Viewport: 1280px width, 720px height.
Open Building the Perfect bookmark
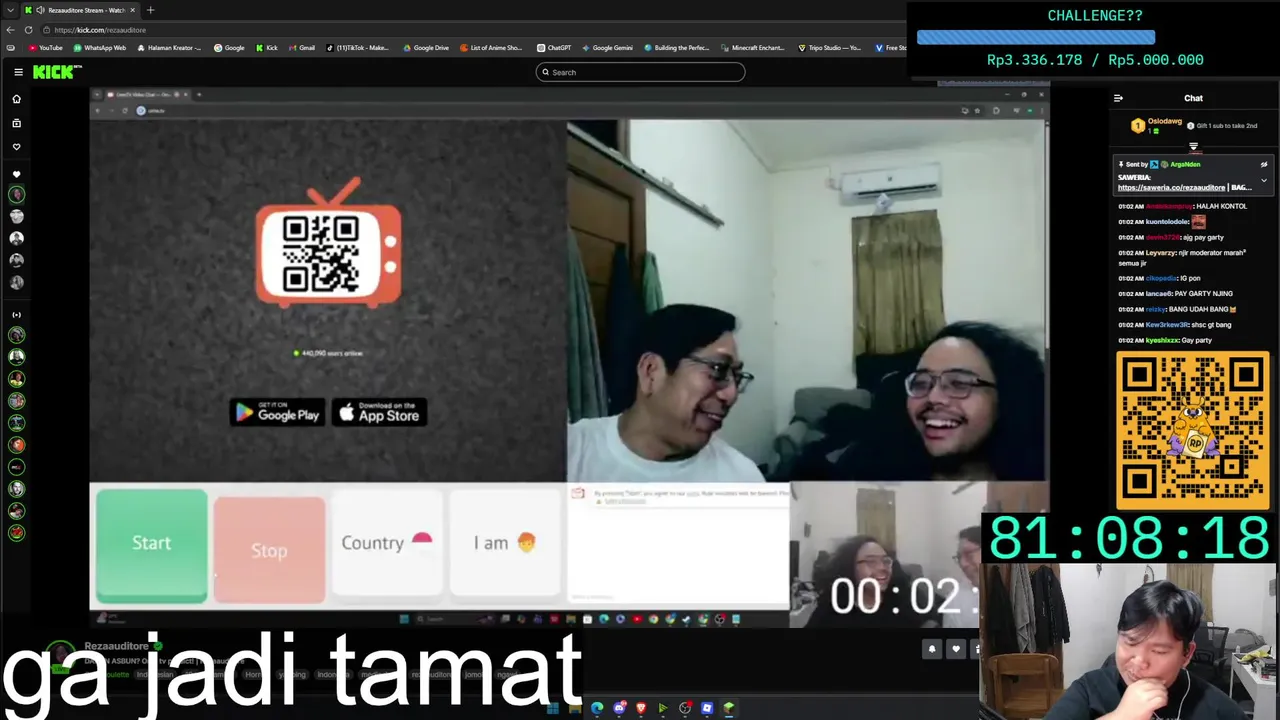point(677,48)
